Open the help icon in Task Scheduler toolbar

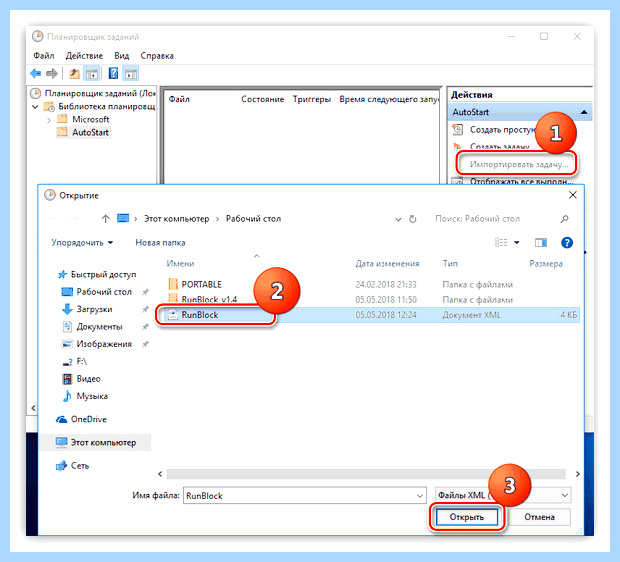click(113, 74)
